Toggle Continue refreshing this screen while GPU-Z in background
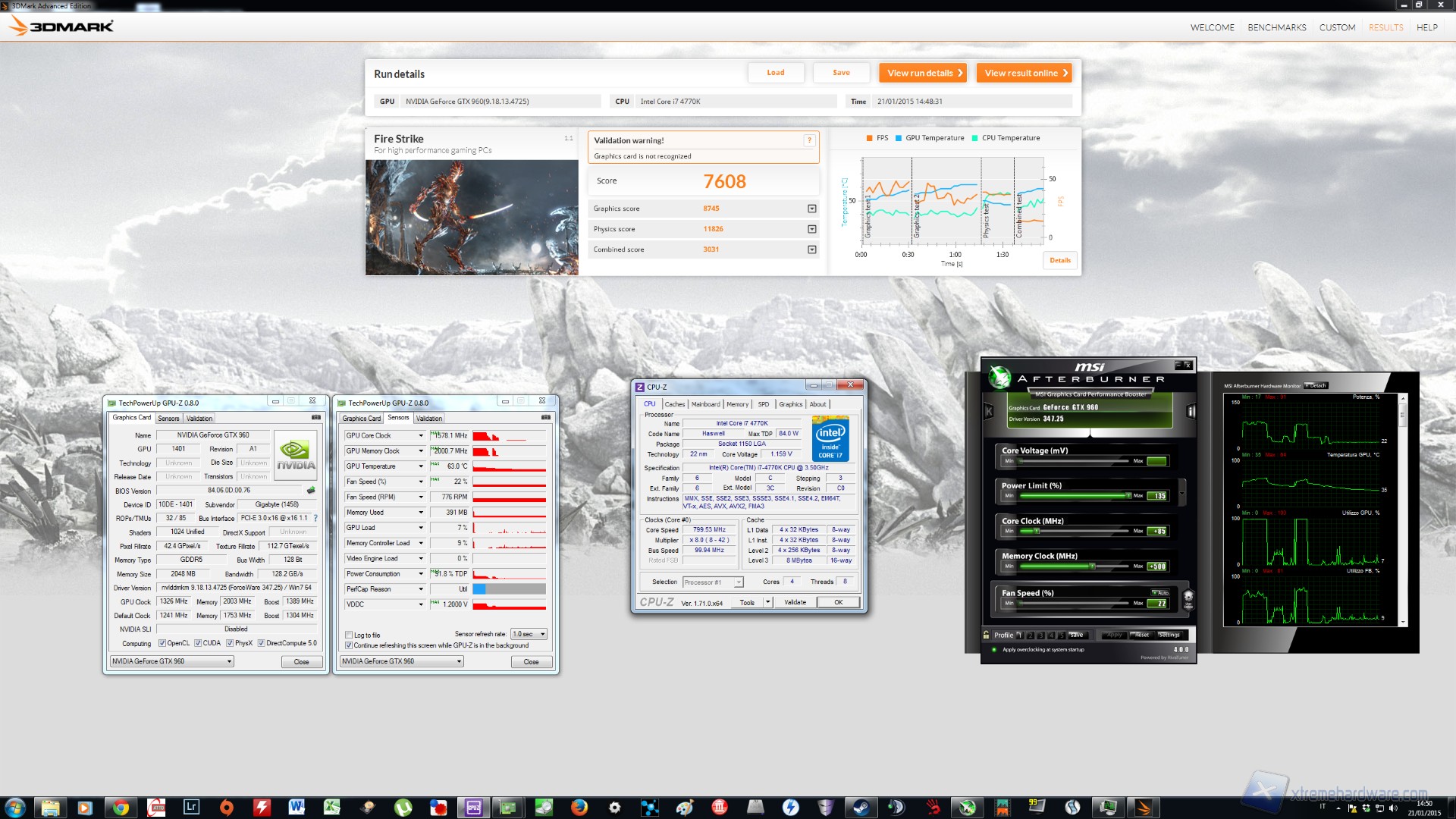Screen dimensions: 1456x819 point(350,645)
